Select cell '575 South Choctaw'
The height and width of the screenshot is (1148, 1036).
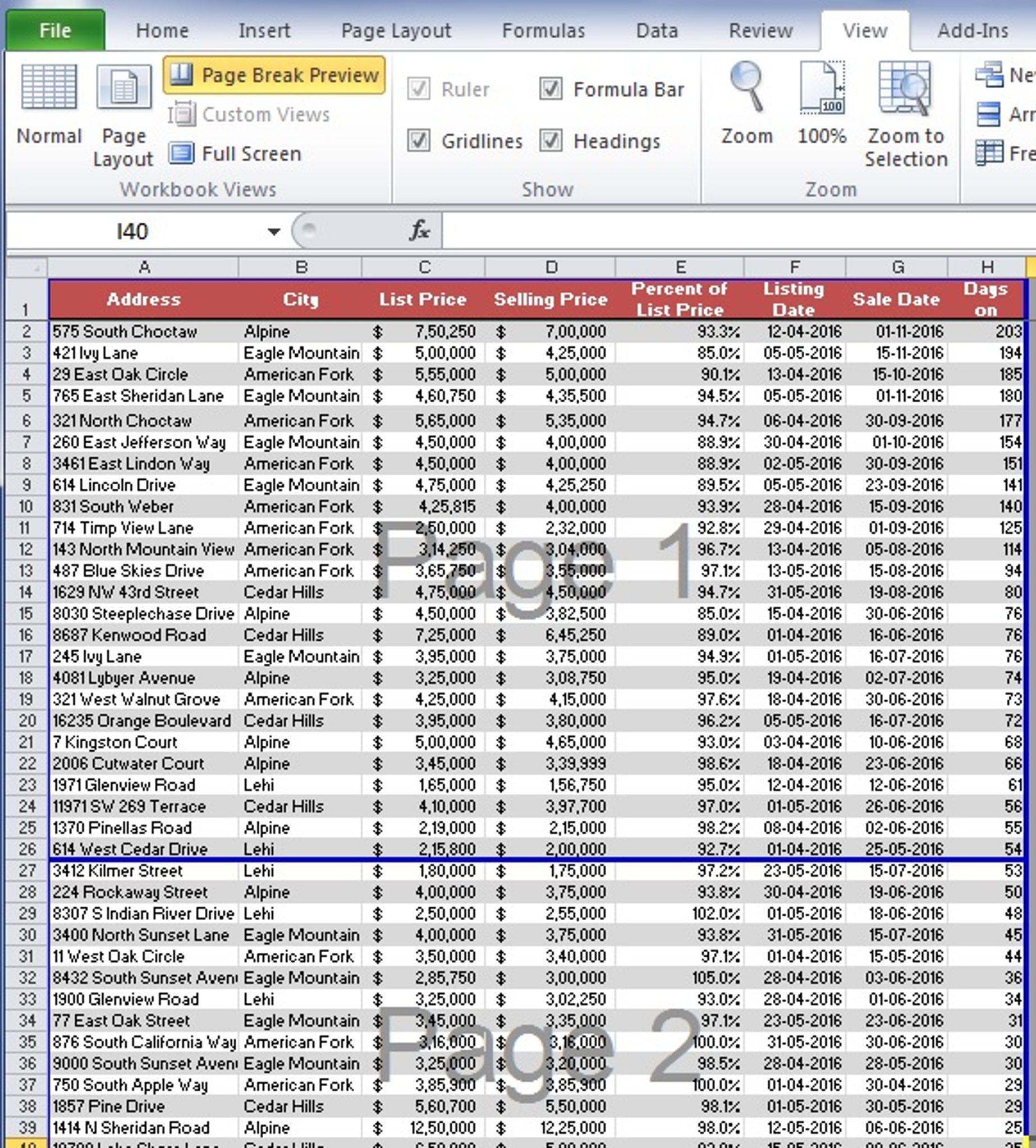pyautogui.click(x=144, y=331)
